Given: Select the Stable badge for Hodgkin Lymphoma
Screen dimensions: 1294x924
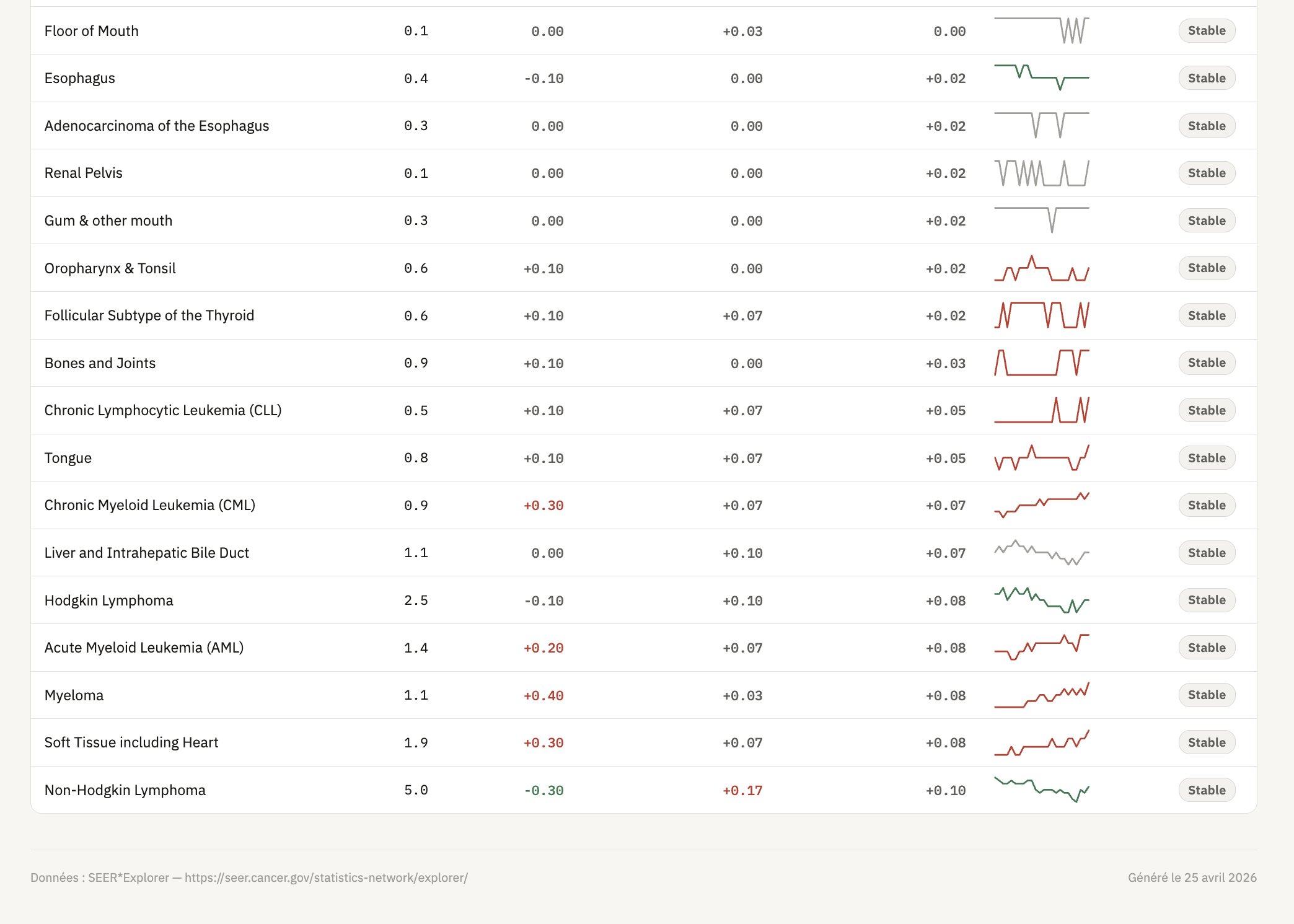Looking at the screenshot, I should 1207,600.
